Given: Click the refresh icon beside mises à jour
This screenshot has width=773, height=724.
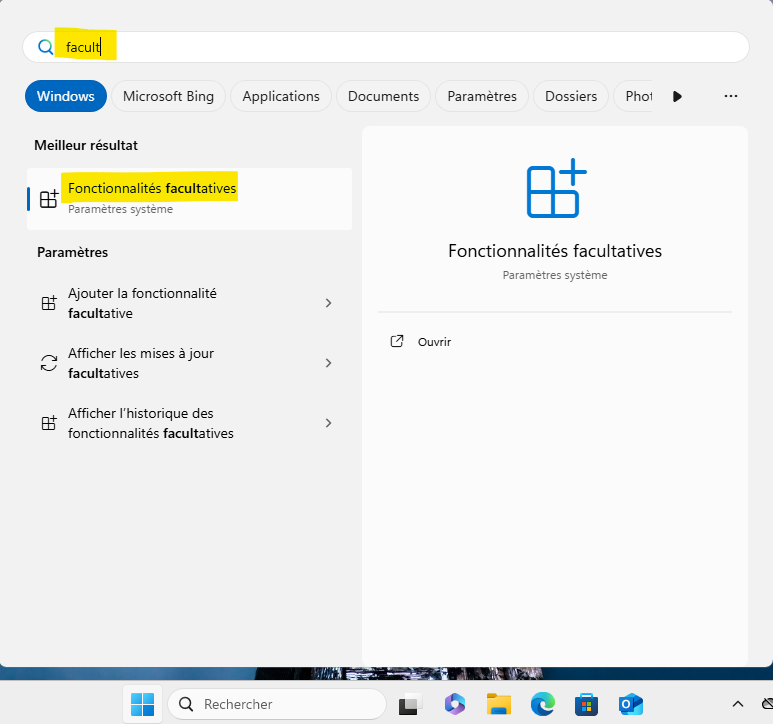Looking at the screenshot, I should pyautogui.click(x=49, y=363).
